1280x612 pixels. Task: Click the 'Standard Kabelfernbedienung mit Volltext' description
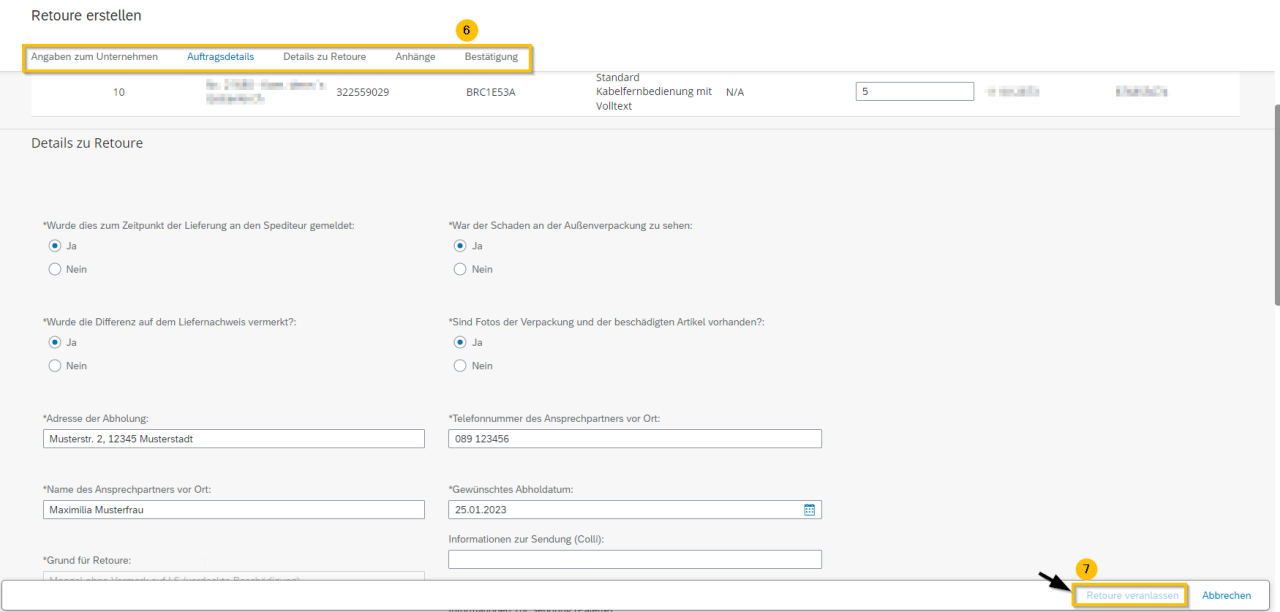click(654, 92)
